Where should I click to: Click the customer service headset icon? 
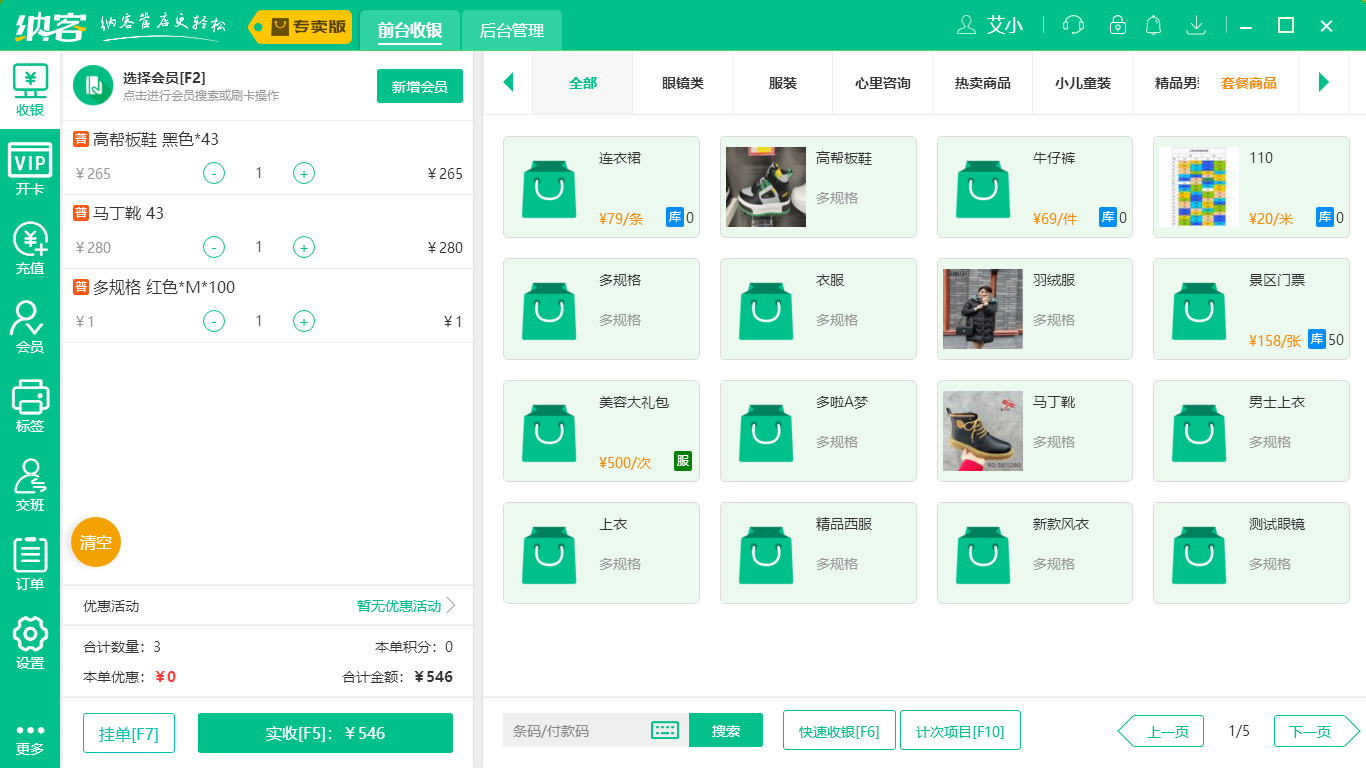[1073, 25]
